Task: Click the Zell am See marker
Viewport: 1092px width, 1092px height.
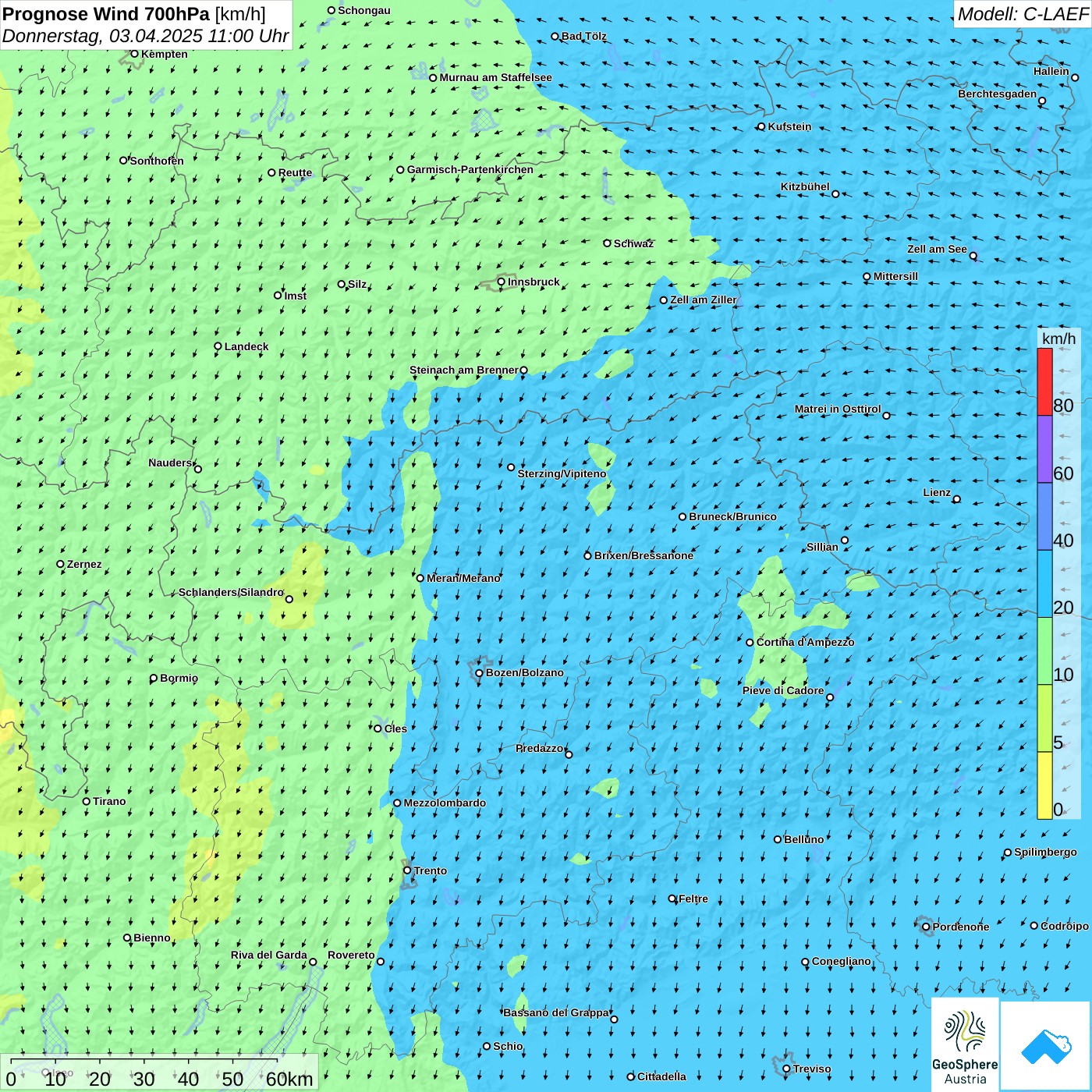Action: [x=973, y=256]
